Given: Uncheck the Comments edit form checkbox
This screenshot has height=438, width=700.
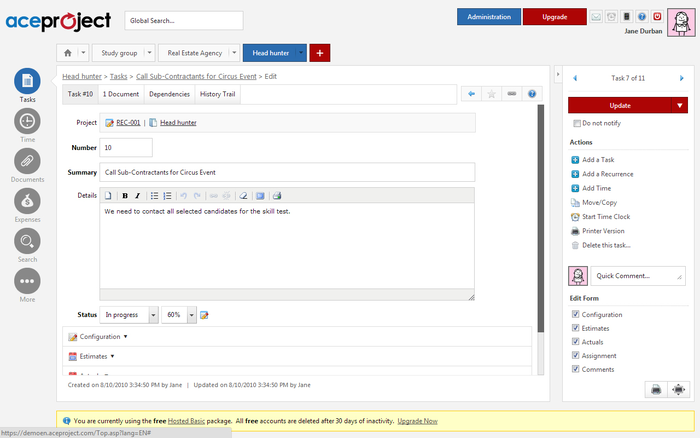Looking at the screenshot, I should (x=575, y=369).
